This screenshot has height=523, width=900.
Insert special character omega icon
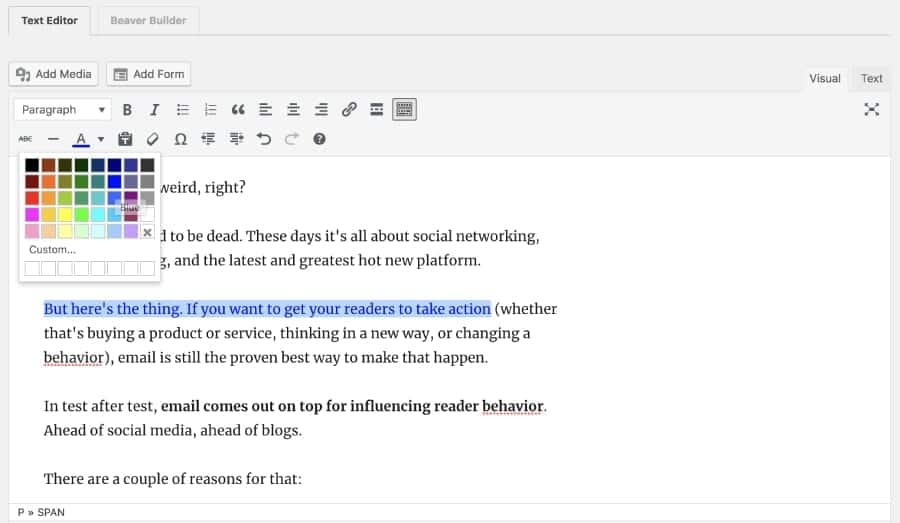coord(180,139)
